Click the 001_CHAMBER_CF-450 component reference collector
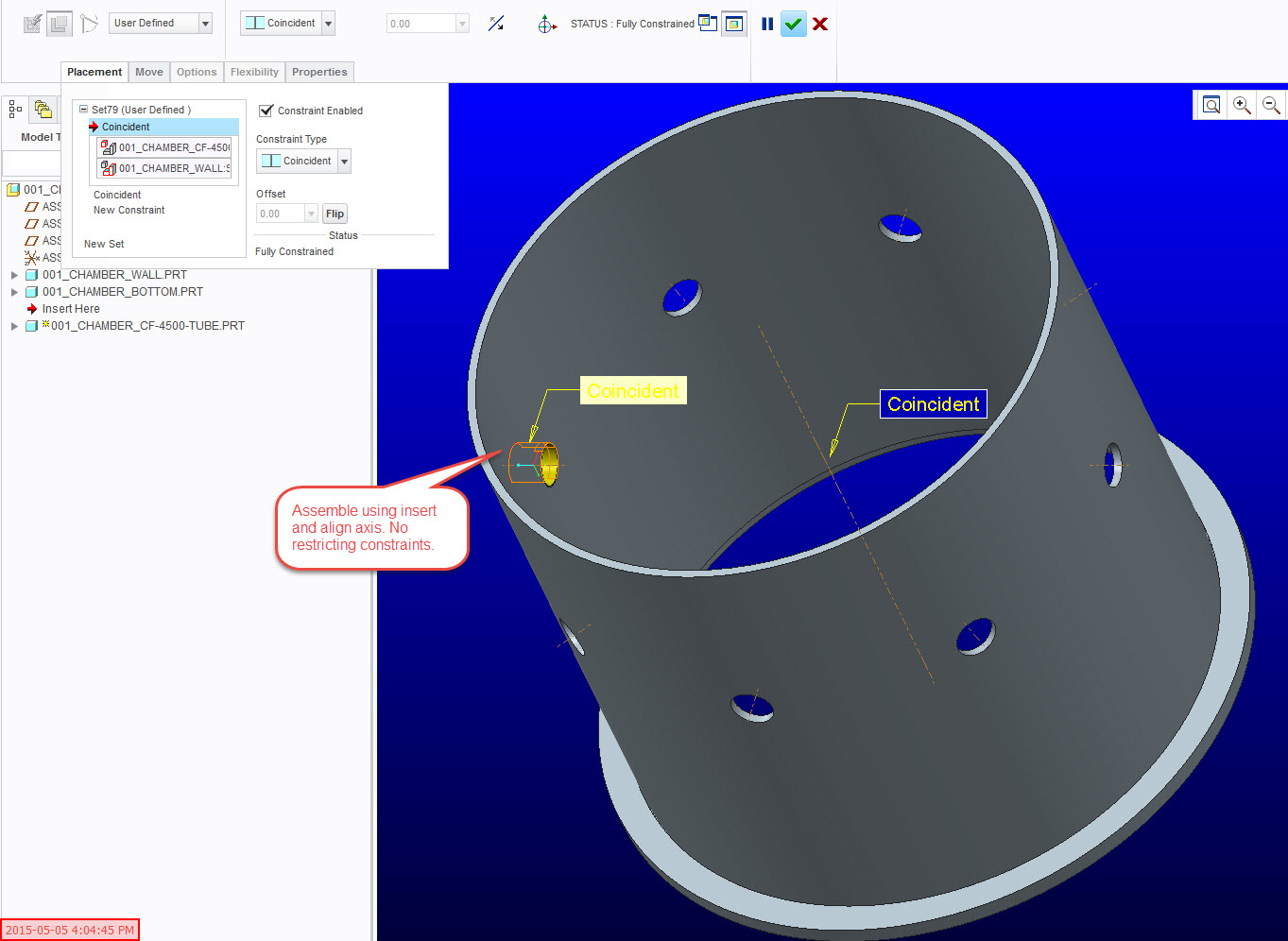 [x=164, y=147]
